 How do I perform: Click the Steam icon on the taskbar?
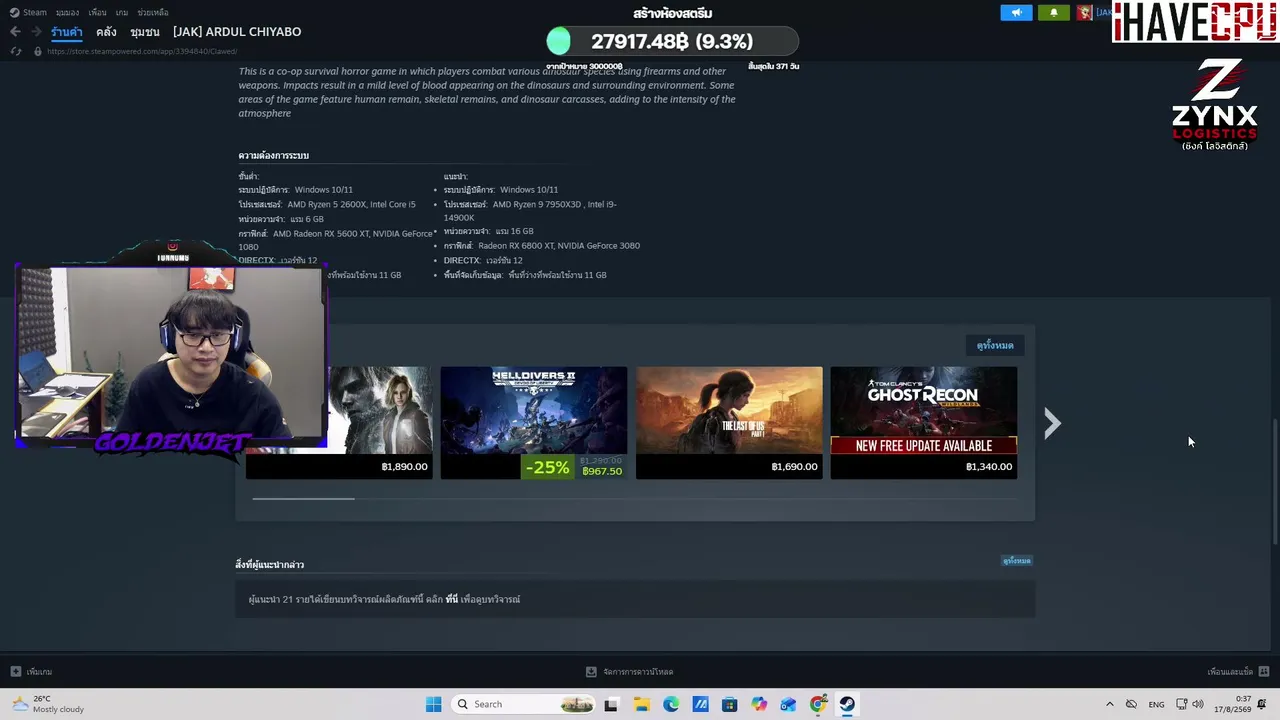tap(847, 704)
